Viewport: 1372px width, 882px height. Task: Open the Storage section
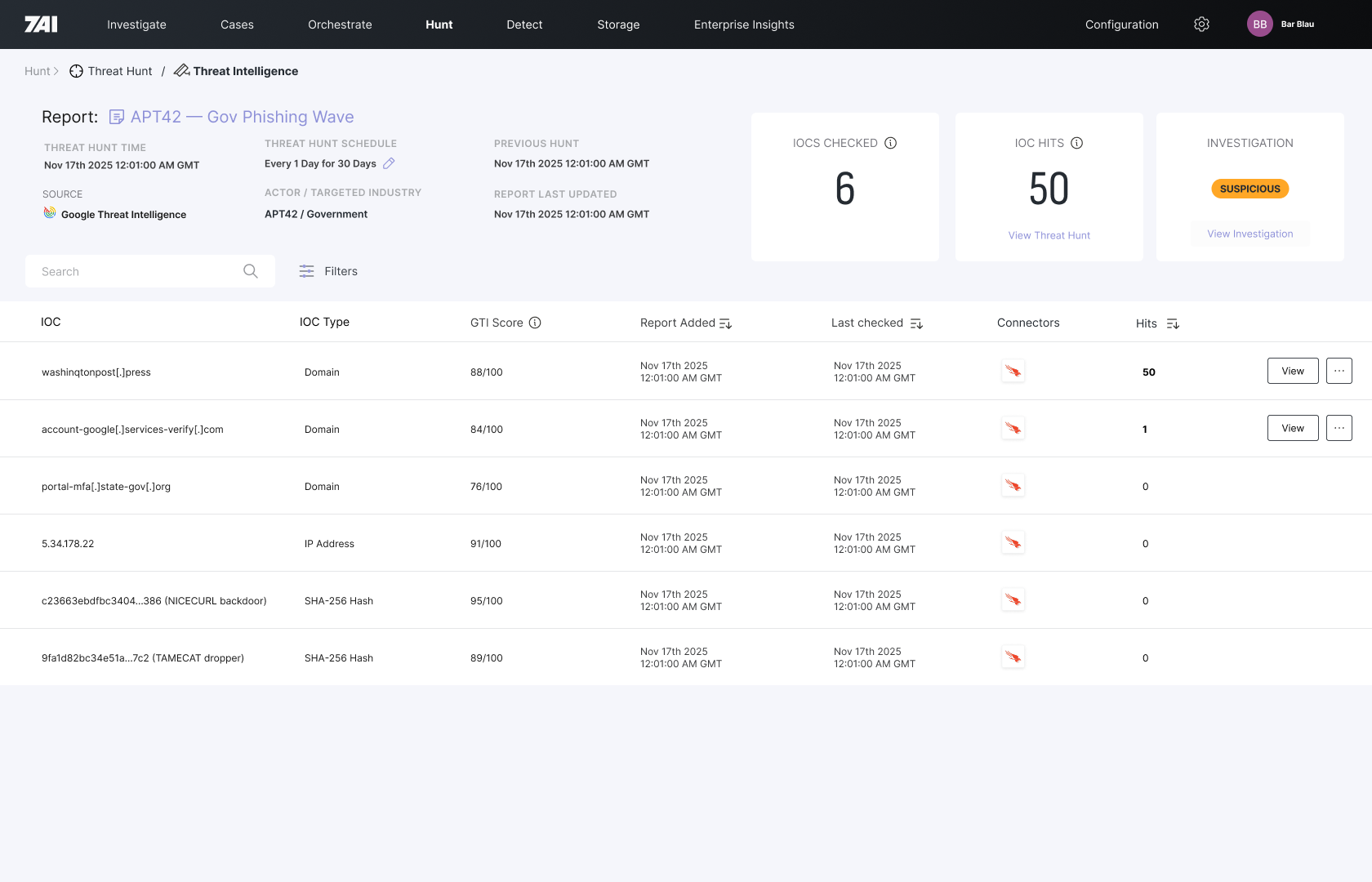pyautogui.click(x=618, y=24)
